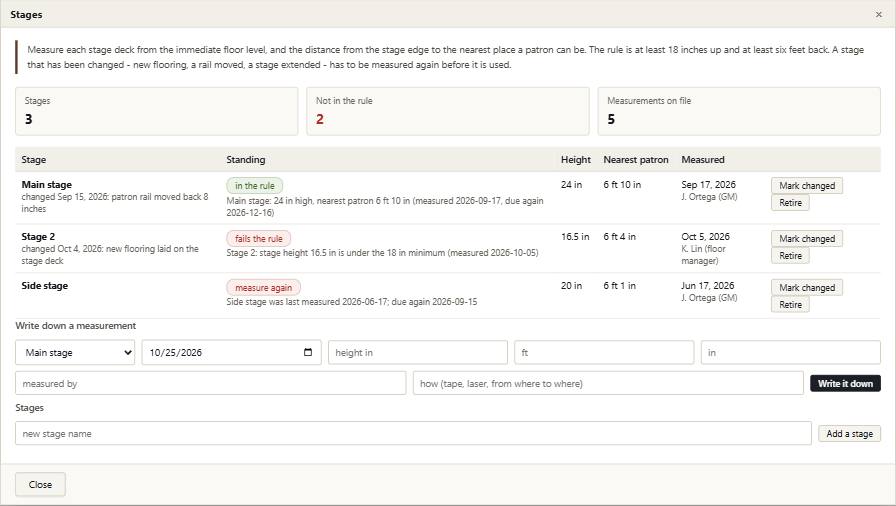The image size is (896, 506).
Task: Retire the Side stage
Action: (790, 305)
